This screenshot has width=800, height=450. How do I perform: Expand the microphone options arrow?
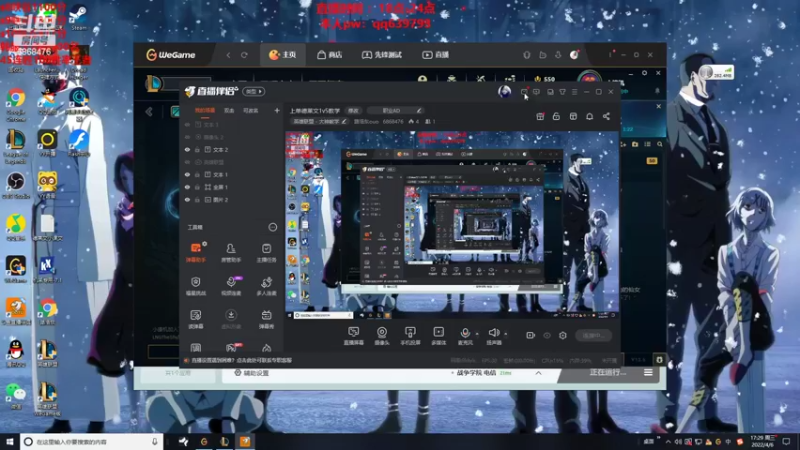point(477,334)
